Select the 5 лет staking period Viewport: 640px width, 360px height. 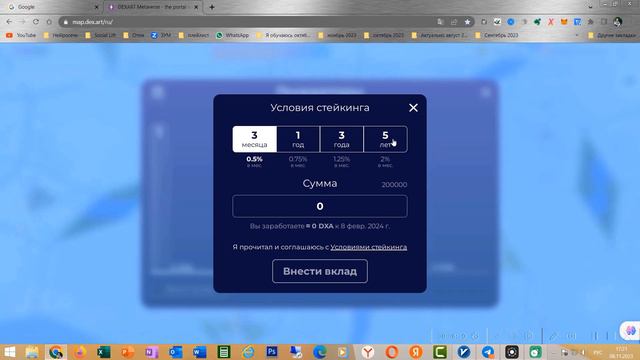click(x=385, y=139)
